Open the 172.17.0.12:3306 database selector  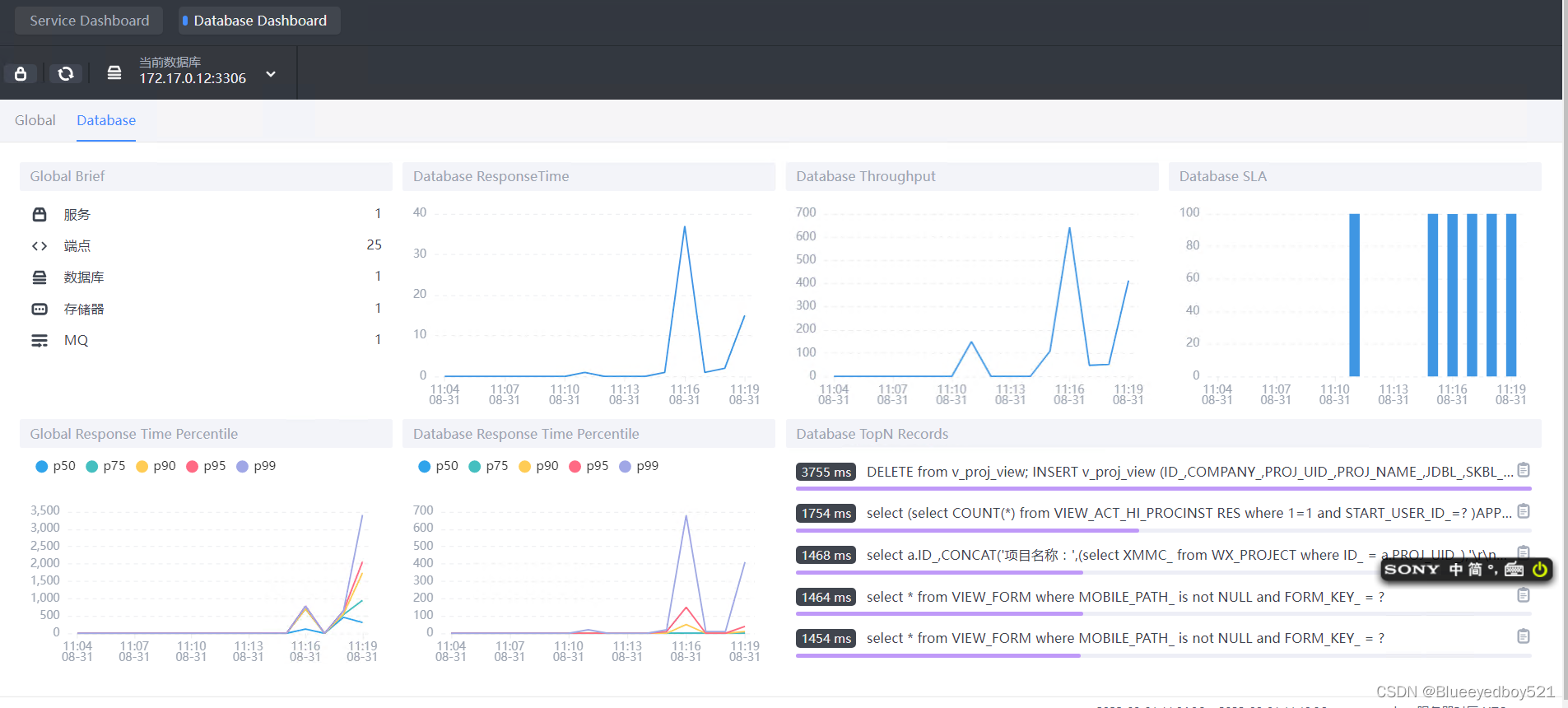click(x=193, y=78)
